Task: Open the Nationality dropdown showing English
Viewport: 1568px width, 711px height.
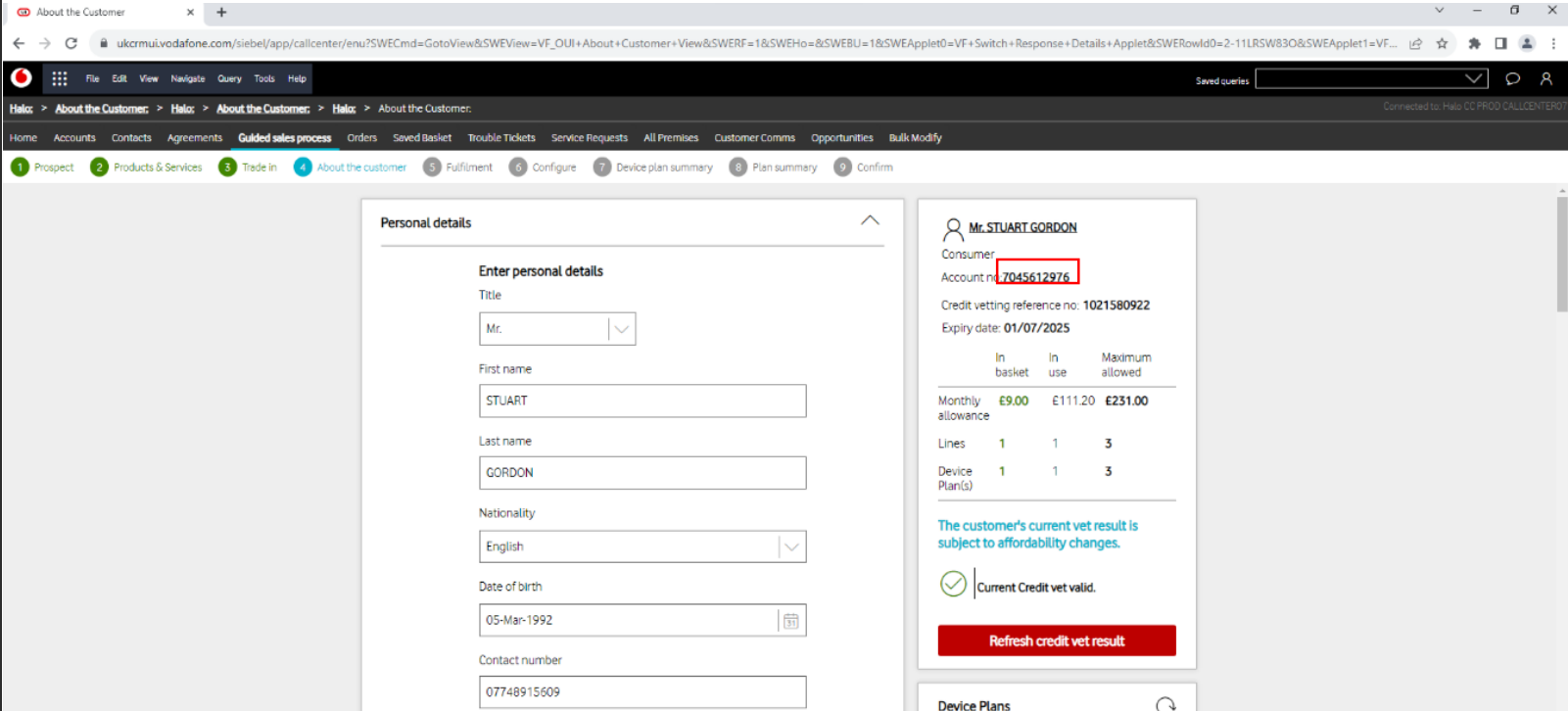Action: (x=642, y=546)
